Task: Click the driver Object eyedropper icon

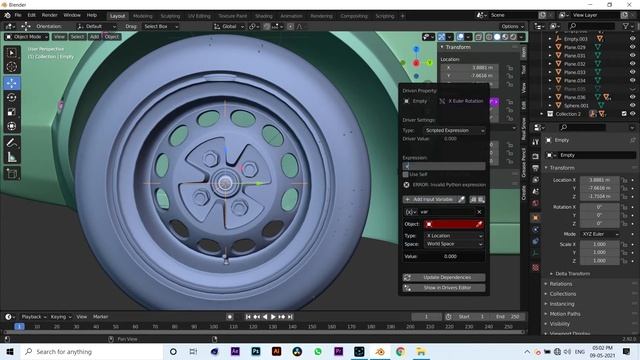Action: point(479,224)
